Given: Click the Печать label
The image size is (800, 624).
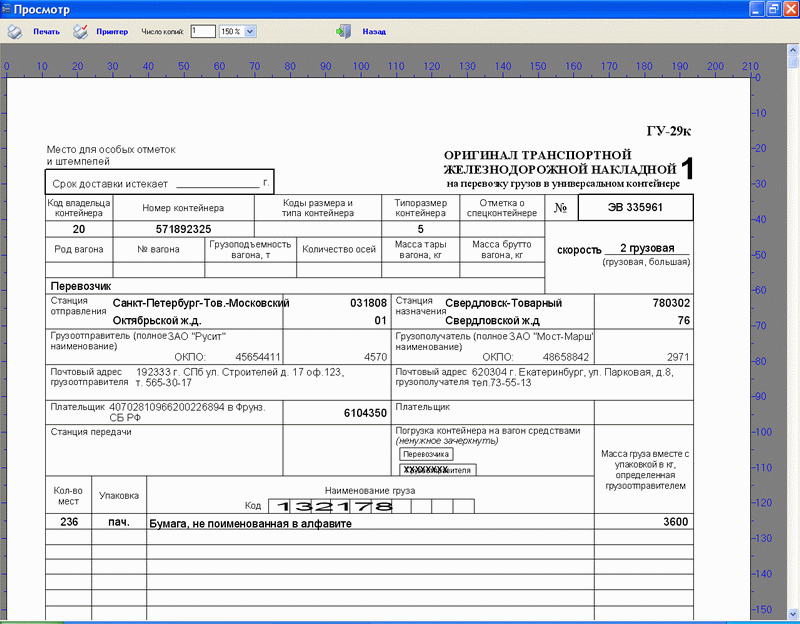Looking at the screenshot, I should (x=46, y=32).
